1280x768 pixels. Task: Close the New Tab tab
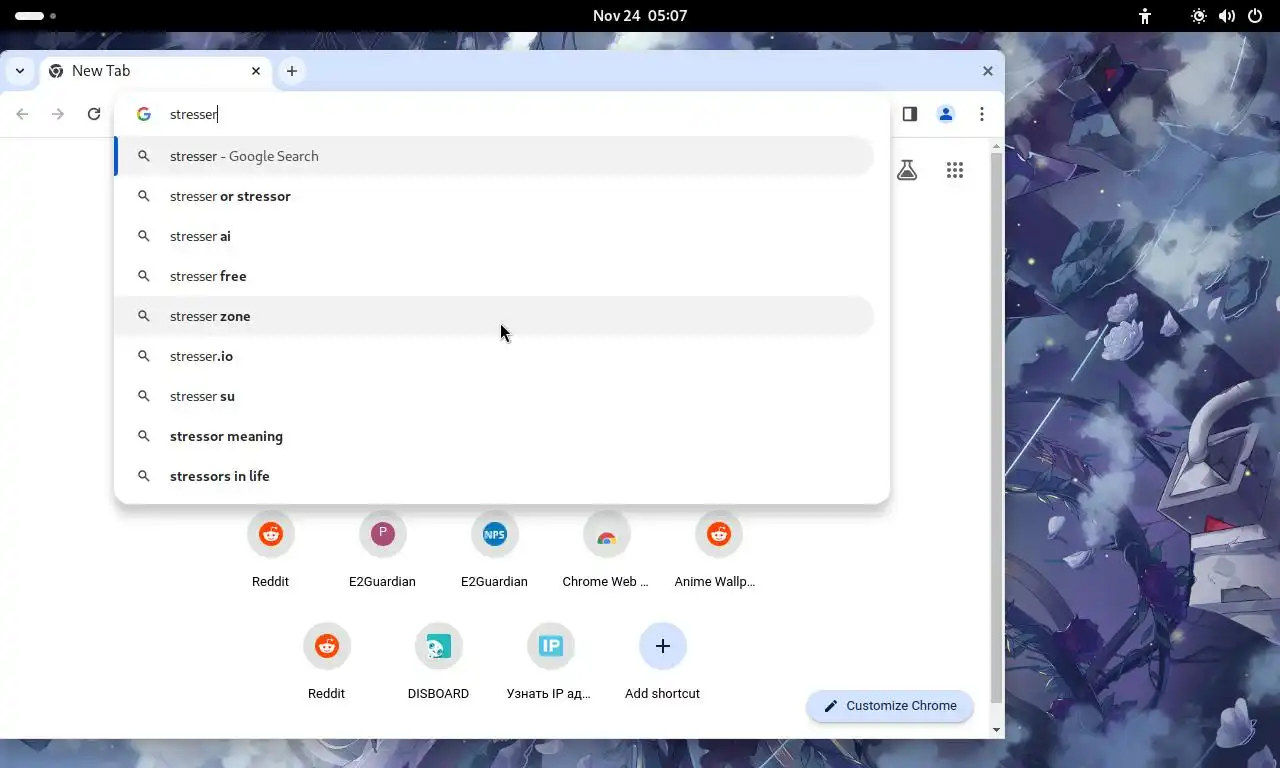256,71
